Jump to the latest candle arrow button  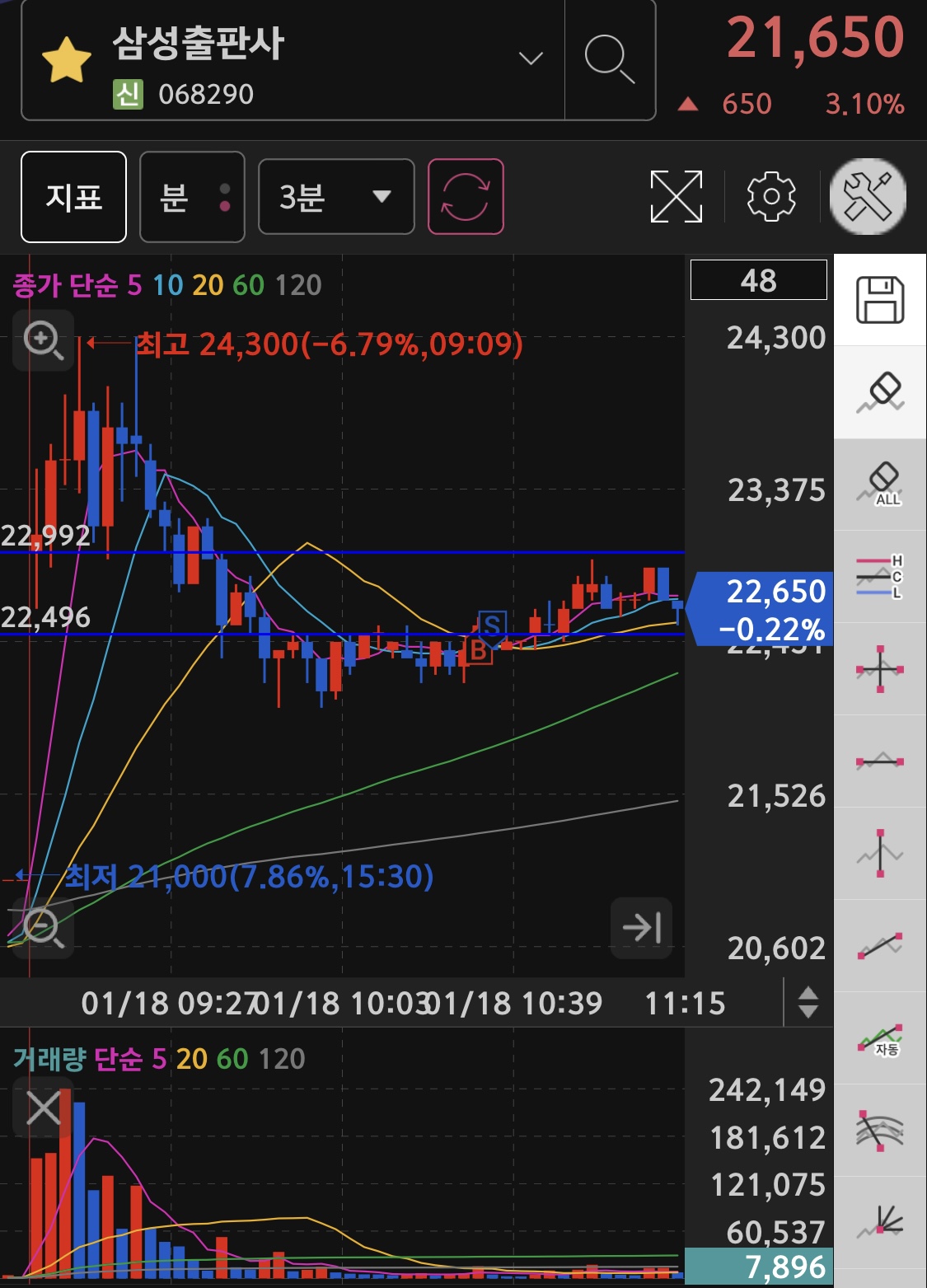point(642,928)
